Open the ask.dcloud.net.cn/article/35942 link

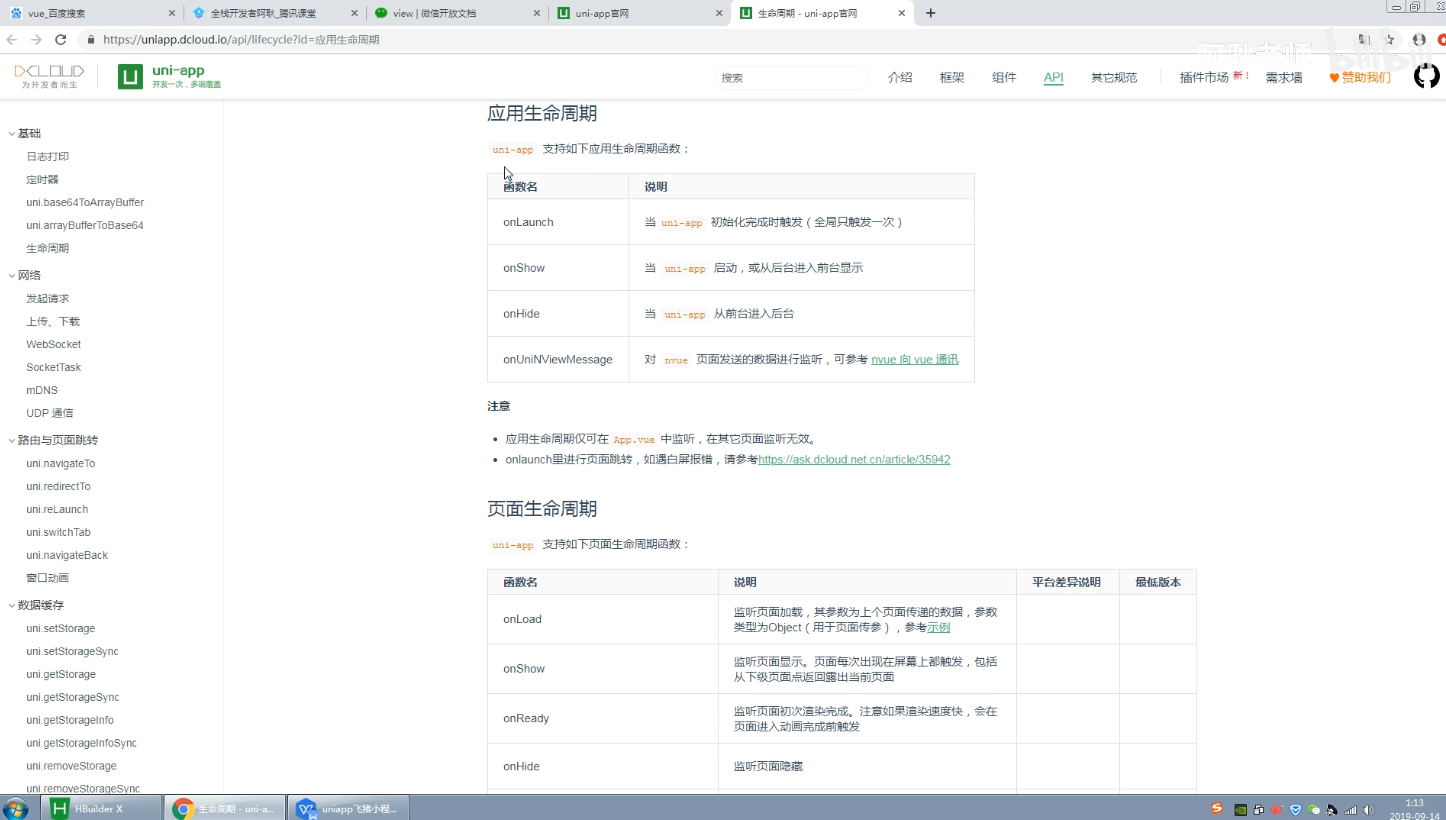(x=854, y=459)
